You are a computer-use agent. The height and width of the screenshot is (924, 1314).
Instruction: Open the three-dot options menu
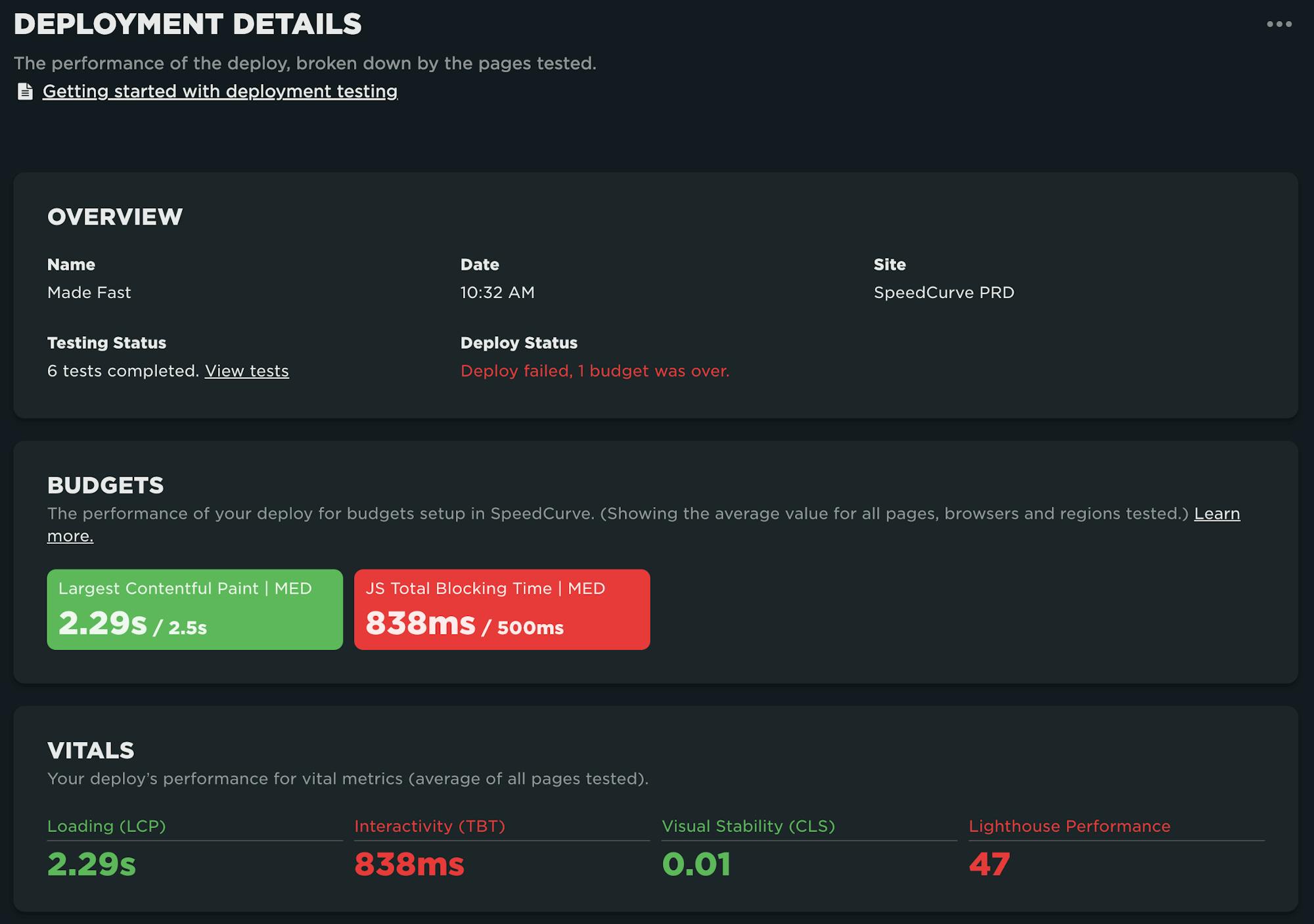[x=1279, y=24]
